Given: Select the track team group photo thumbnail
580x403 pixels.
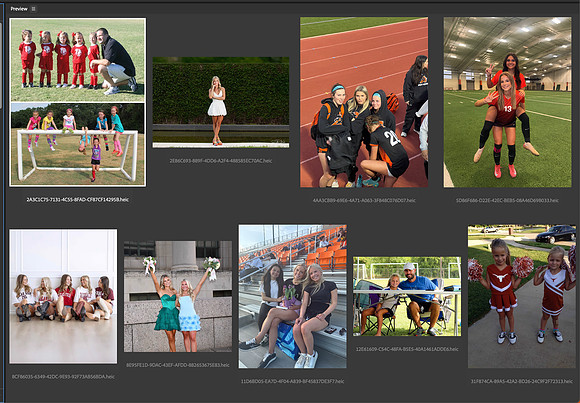Looking at the screenshot, I should click(364, 102).
